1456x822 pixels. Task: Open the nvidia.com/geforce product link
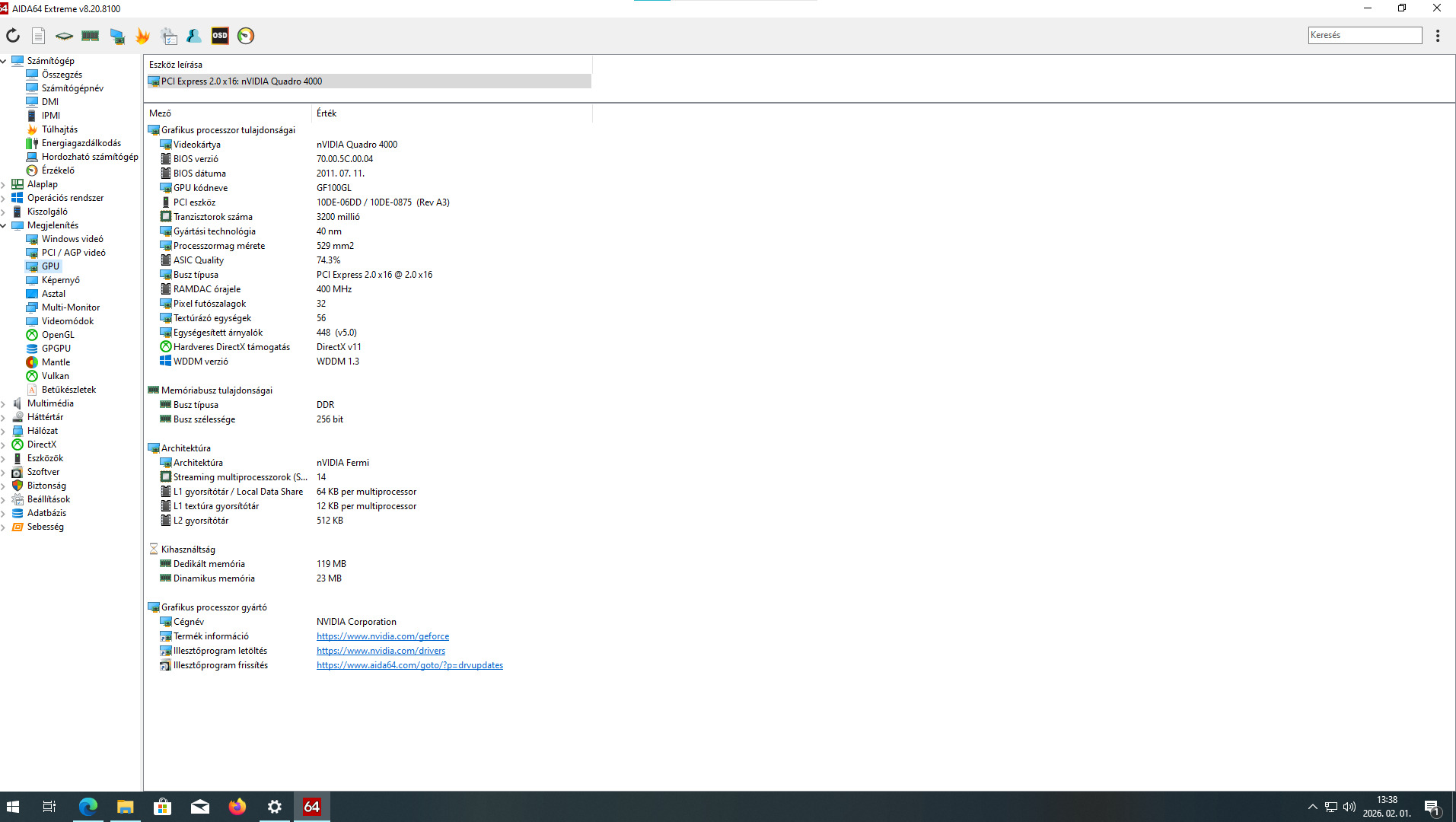click(383, 636)
